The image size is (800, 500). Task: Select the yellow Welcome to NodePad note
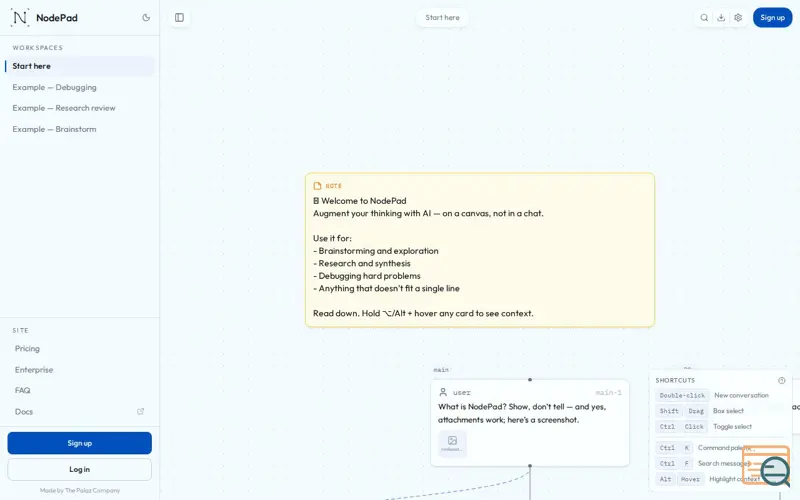(480, 250)
